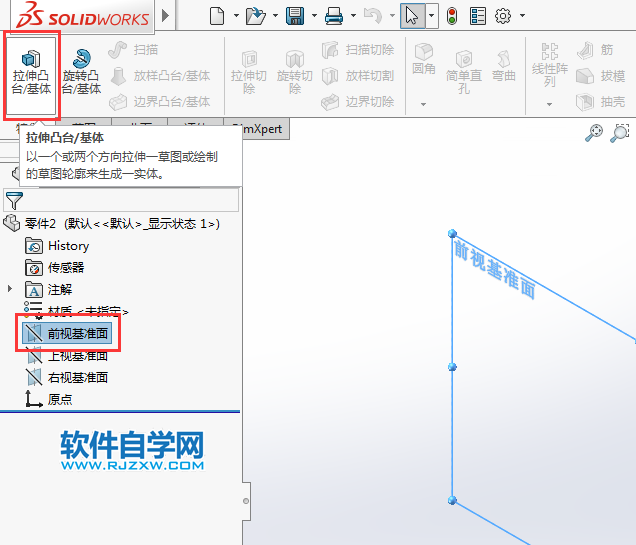Save using the floppy disk icon

tap(295, 15)
